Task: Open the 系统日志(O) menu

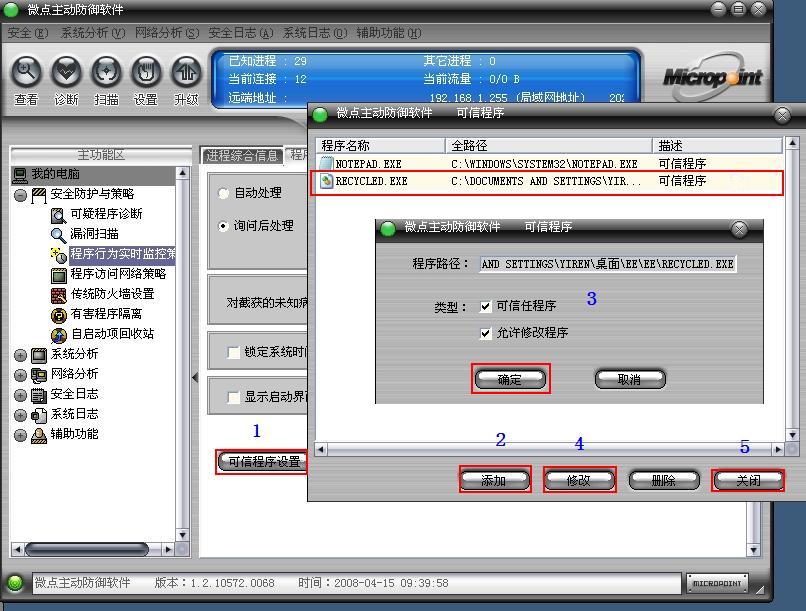Action: (315, 33)
